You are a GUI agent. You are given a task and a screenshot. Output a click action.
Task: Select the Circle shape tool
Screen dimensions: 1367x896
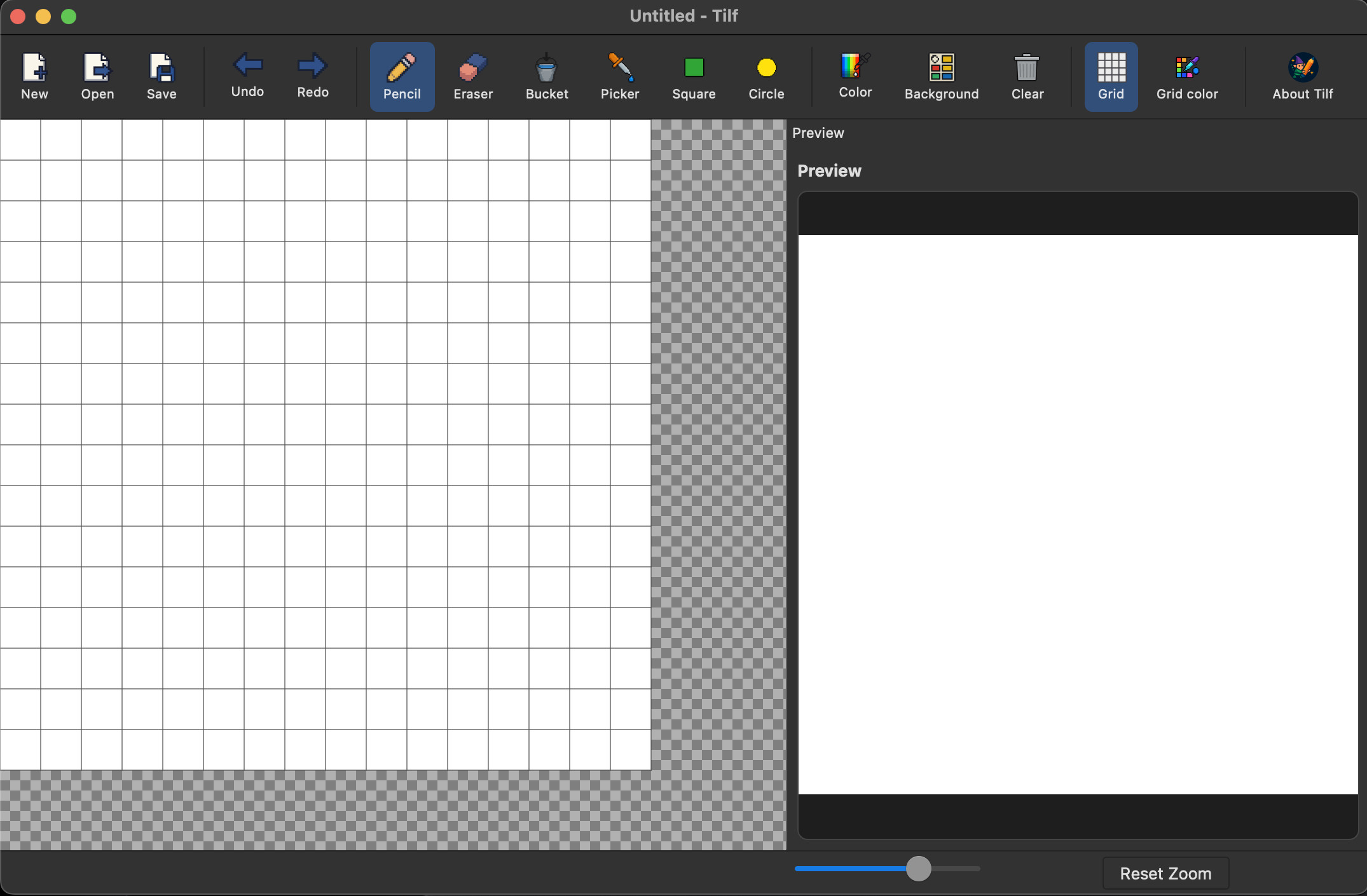click(766, 76)
